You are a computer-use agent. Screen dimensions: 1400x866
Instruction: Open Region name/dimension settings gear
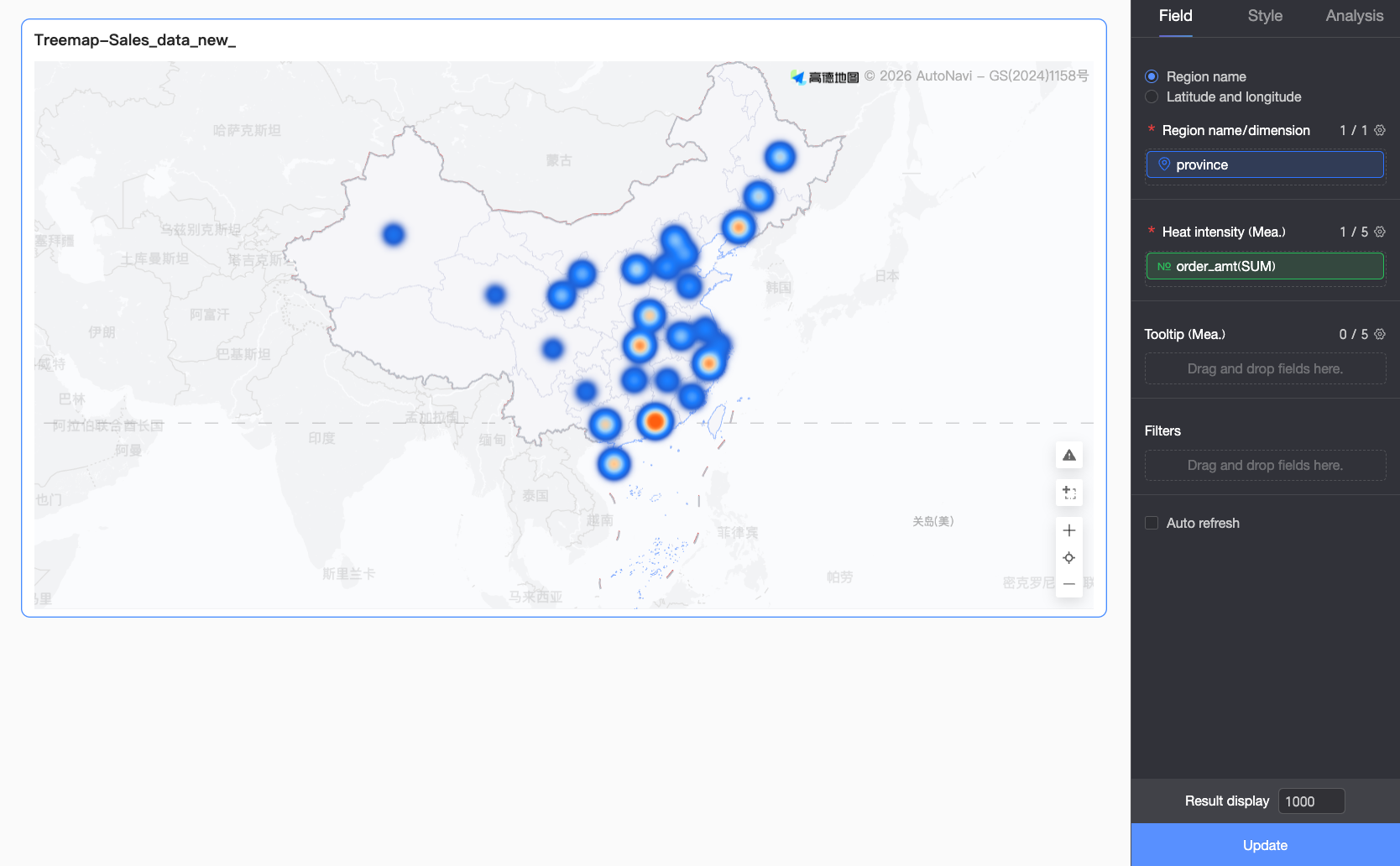pyautogui.click(x=1380, y=130)
